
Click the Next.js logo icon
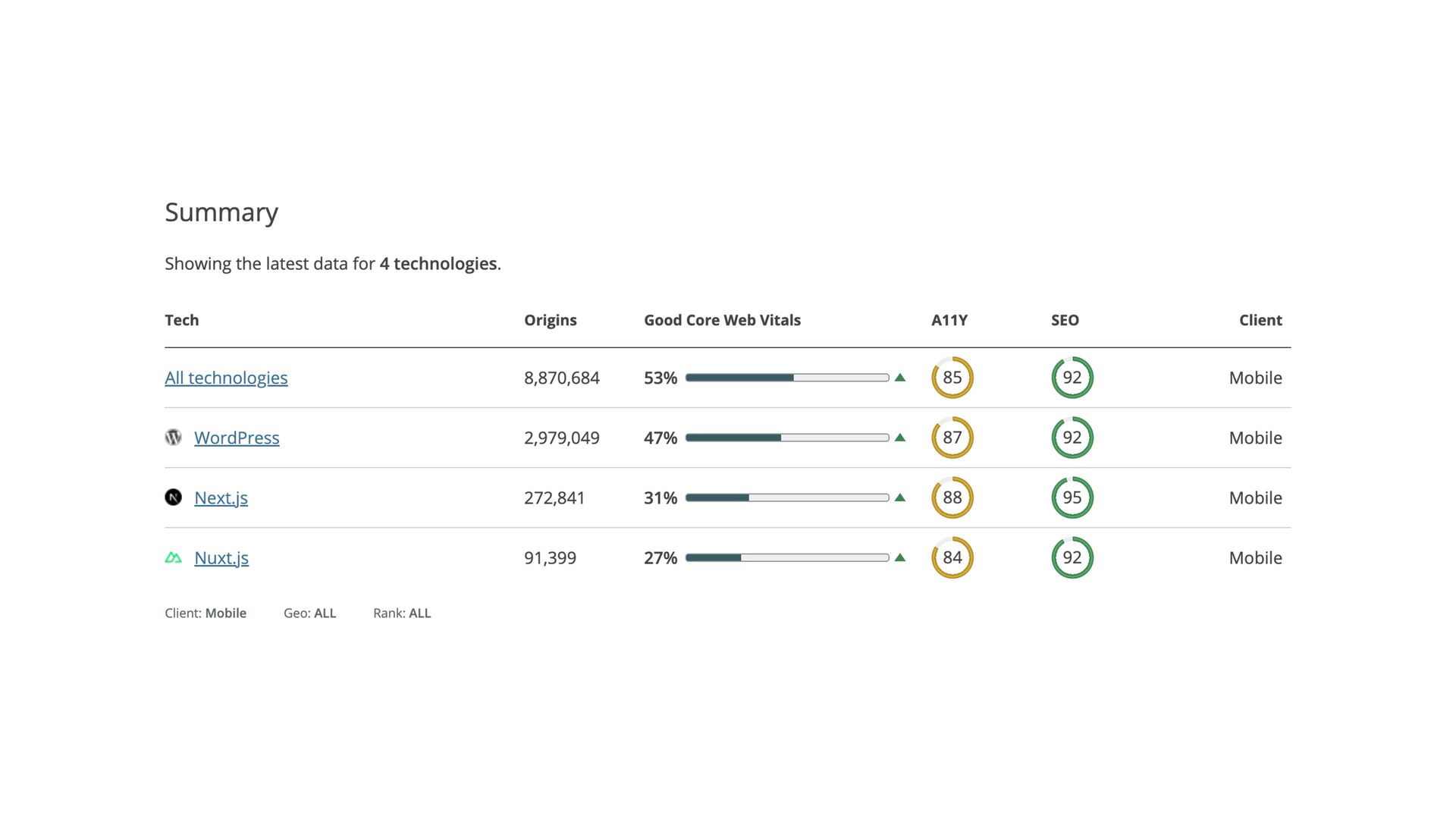pyautogui.click(x=173, y=497)
